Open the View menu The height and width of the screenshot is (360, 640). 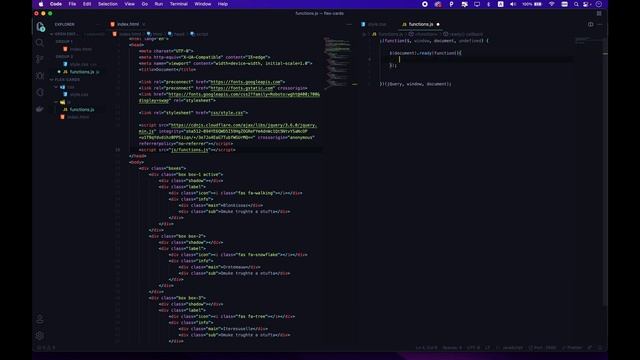pos(129,4)
